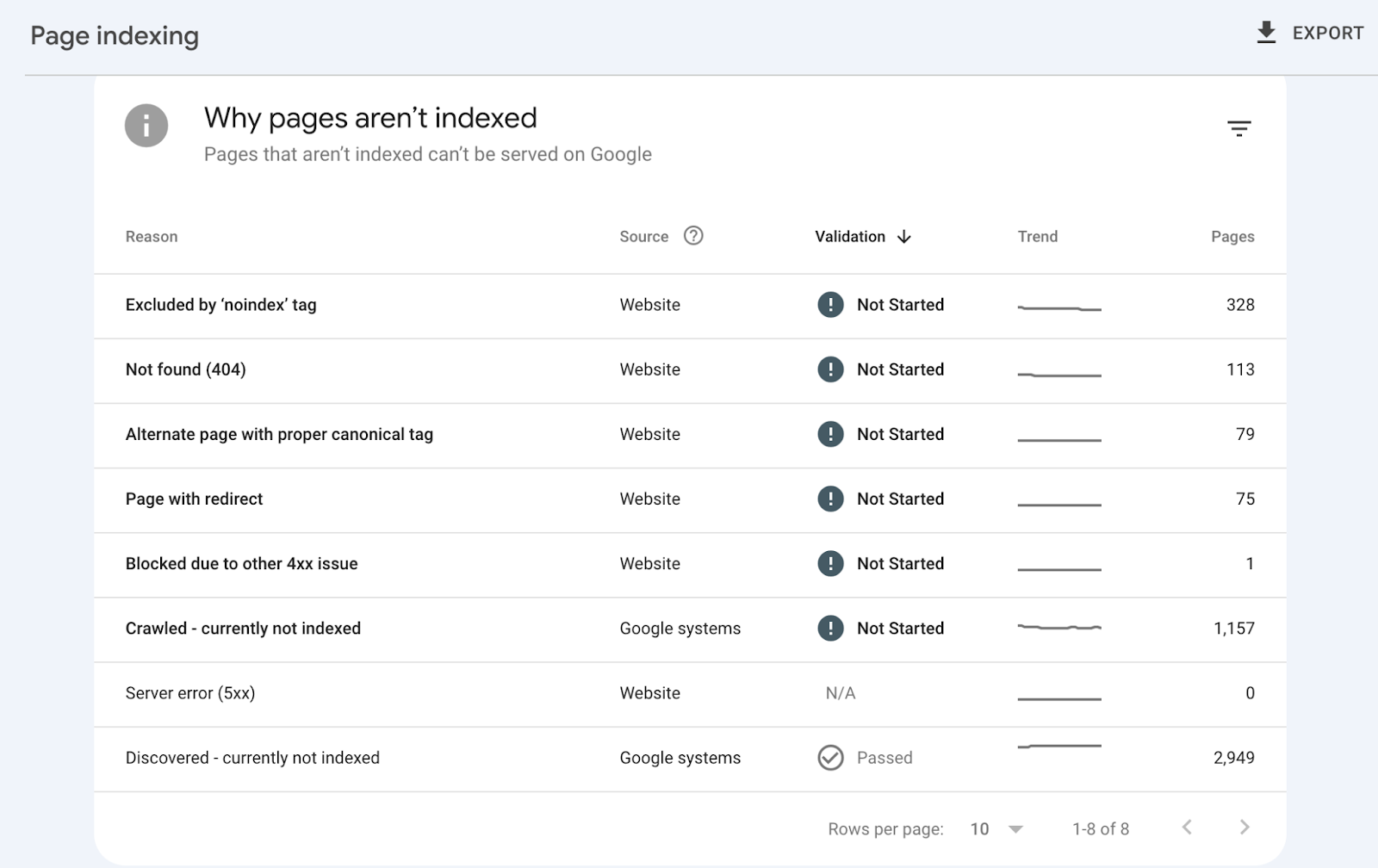
Task: Click the Passed checkmark icon on Discovered row
Action: [x=829, y=758]
